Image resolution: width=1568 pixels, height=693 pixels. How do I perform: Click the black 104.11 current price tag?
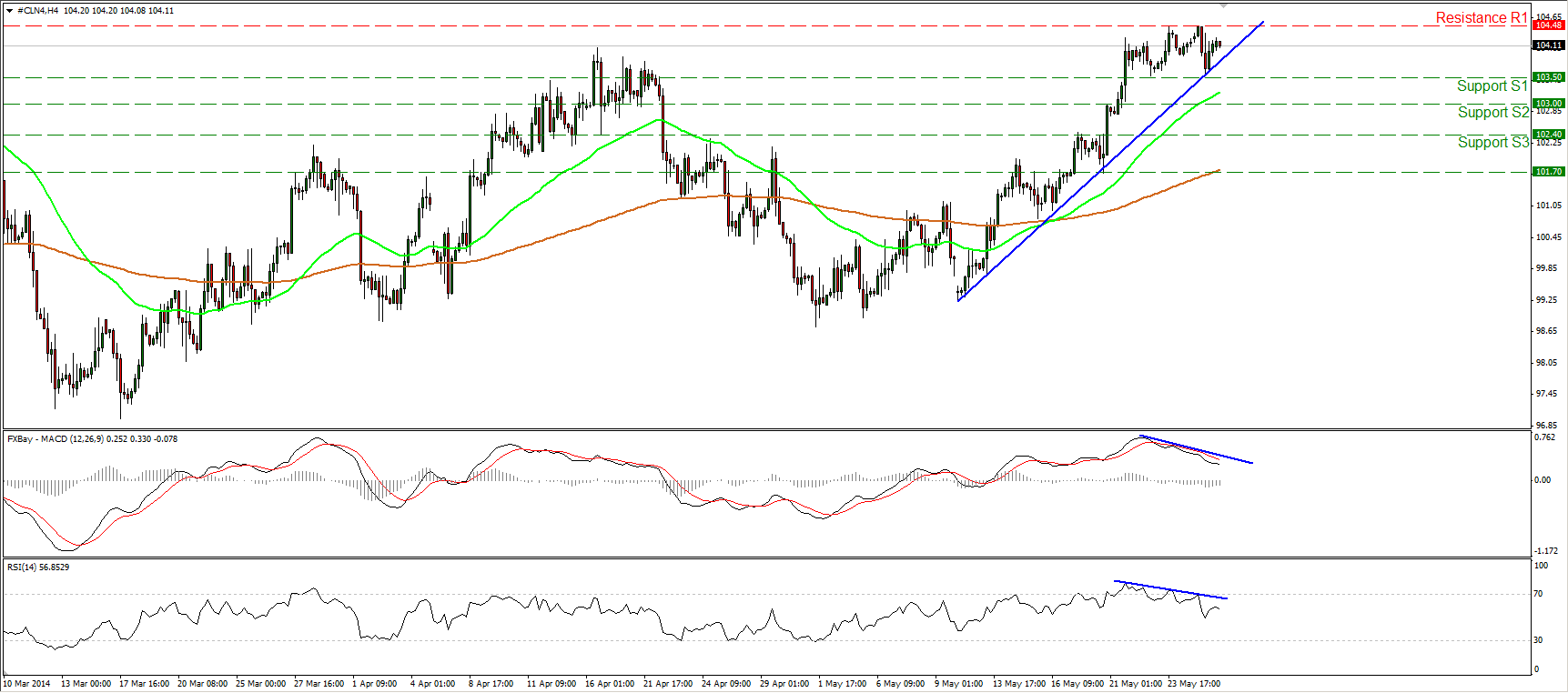tap(1549, 45)
